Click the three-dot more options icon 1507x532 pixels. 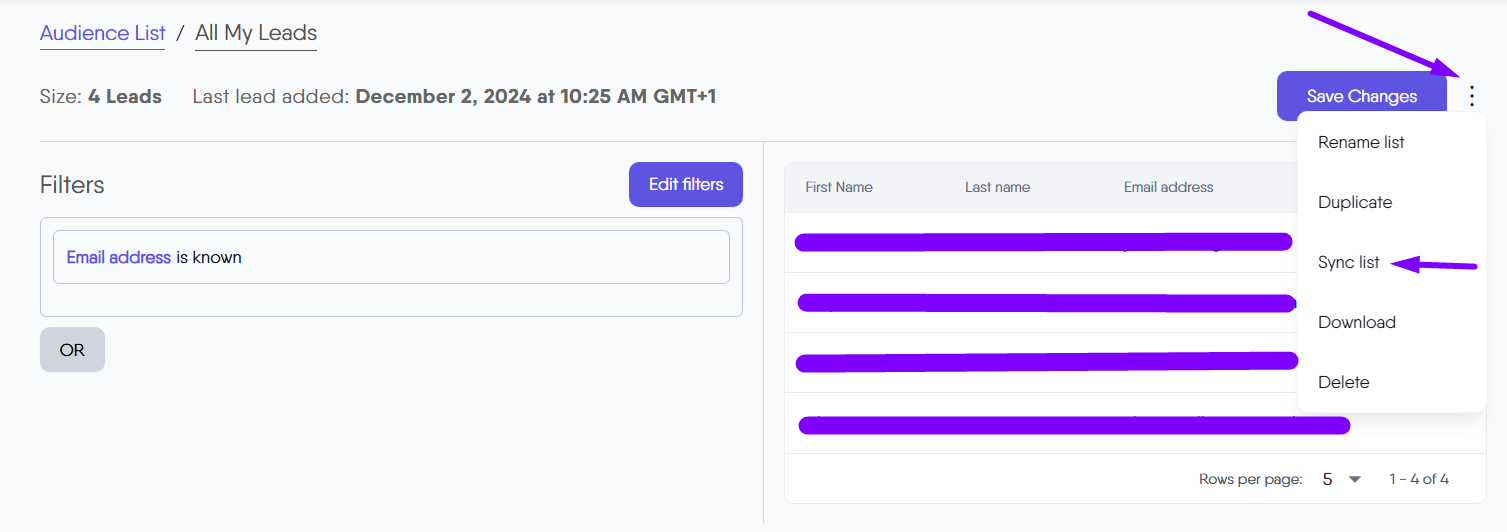pyautogui.click(x=1471, y=96)
